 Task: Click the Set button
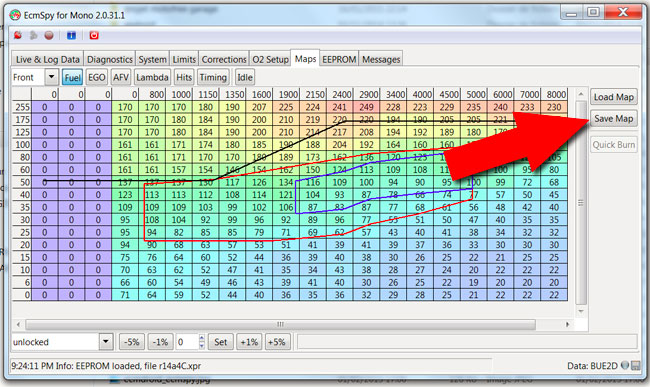(221, 342)
